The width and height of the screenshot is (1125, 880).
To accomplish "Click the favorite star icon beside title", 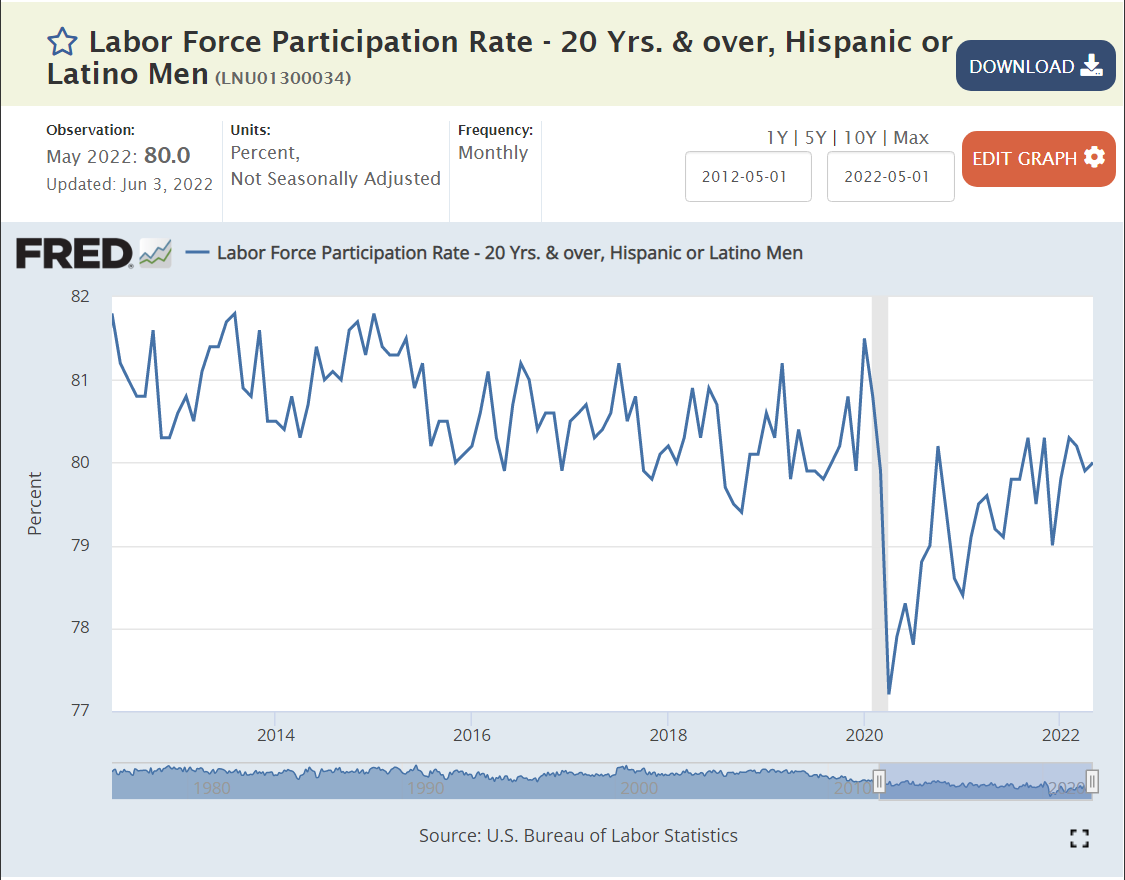I will [63, 42].
